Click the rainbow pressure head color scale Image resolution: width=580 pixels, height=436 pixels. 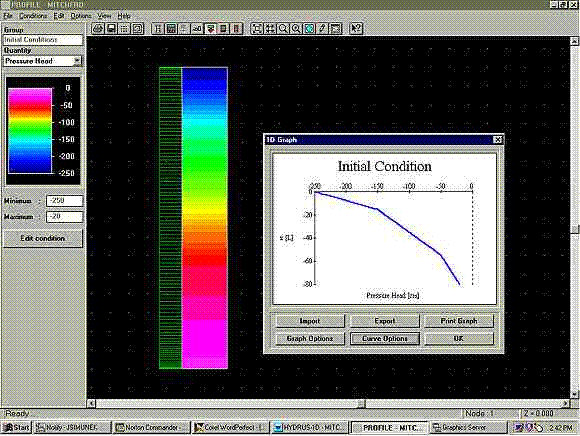[x=30, y=131]
